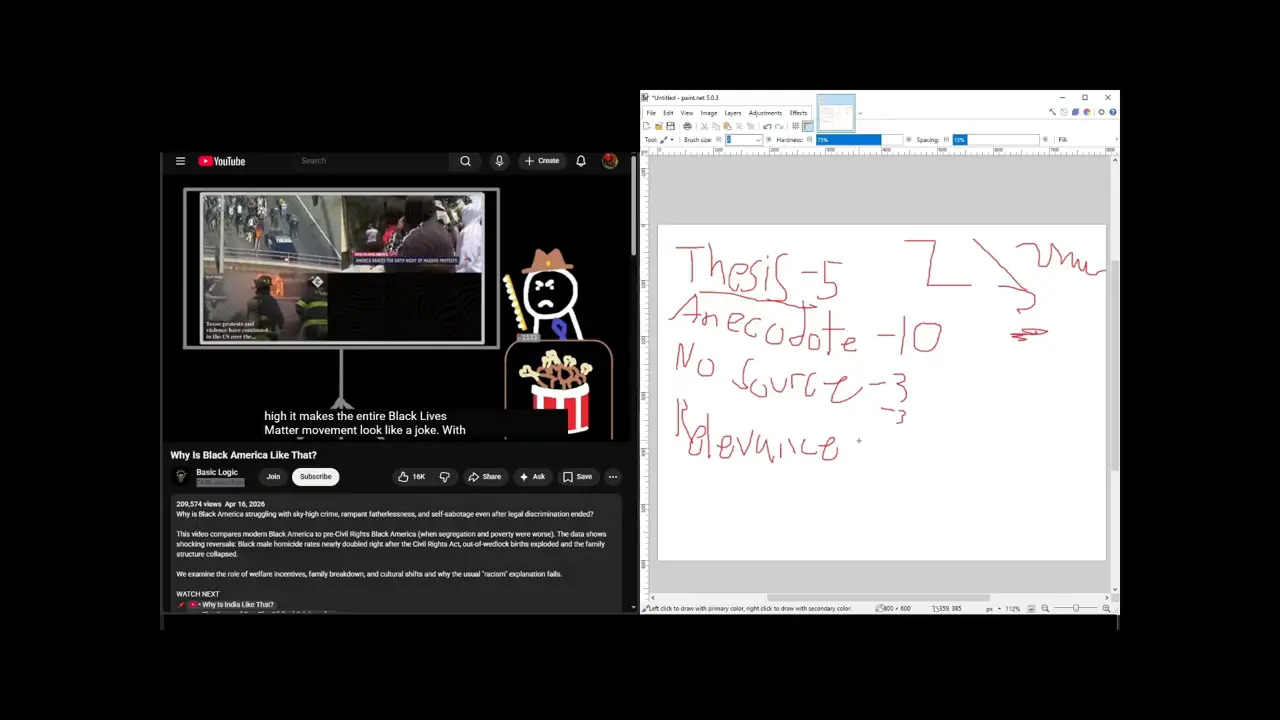
Task: Click the YouTube search magnifier button
Action: click(x=465, y=161)
